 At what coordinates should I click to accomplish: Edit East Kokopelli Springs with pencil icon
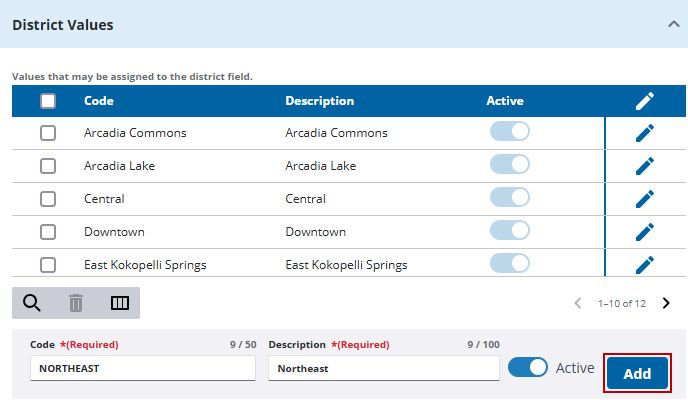tap(645, 265)
